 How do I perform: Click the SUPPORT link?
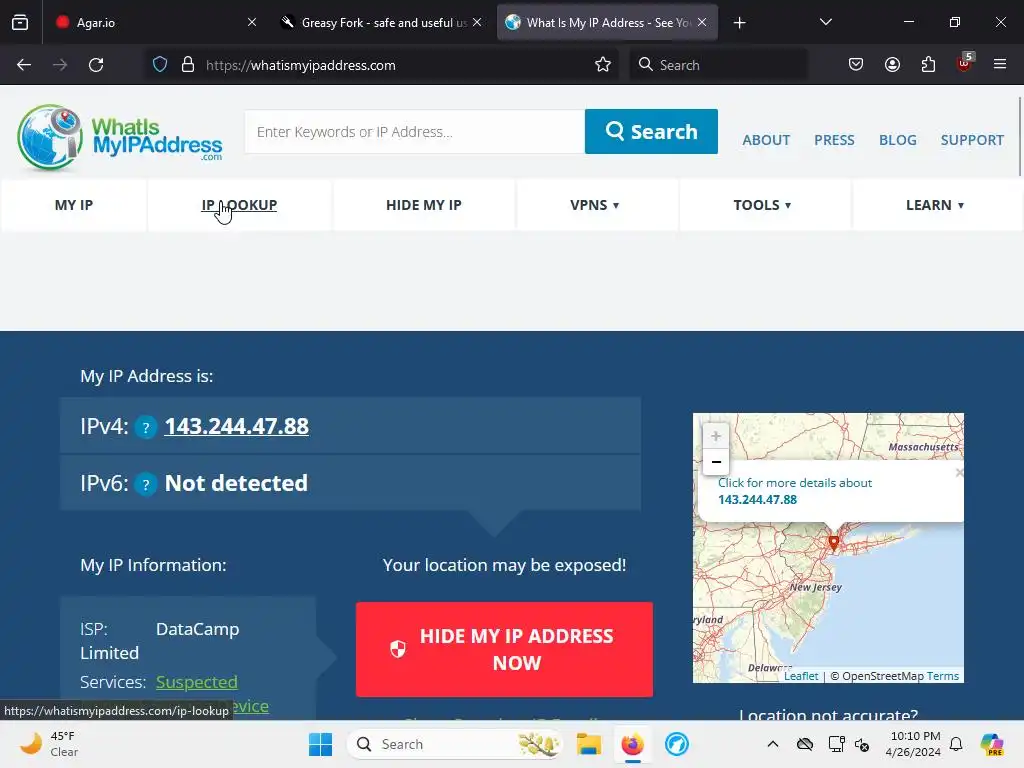(x=972, y=140)
